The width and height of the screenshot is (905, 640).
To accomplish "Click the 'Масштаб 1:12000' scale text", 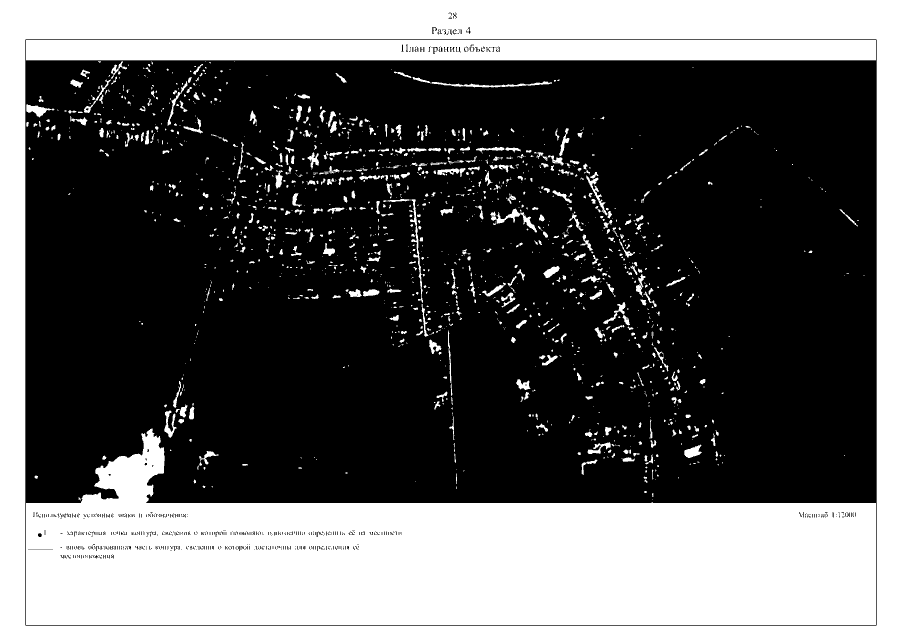I will 828,515.
